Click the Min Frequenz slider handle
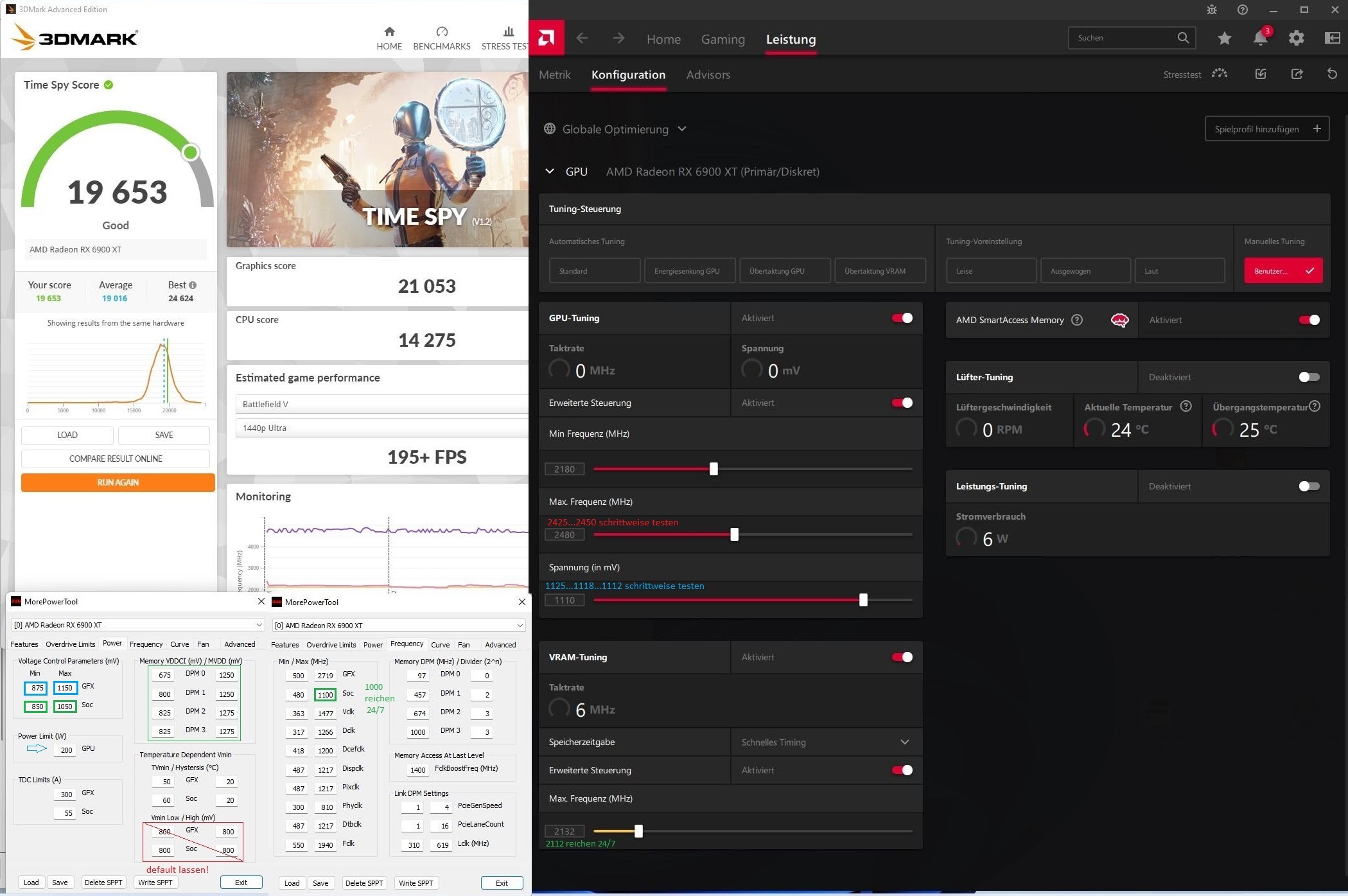Viewport: 1348px width, 896px height. 713,469
